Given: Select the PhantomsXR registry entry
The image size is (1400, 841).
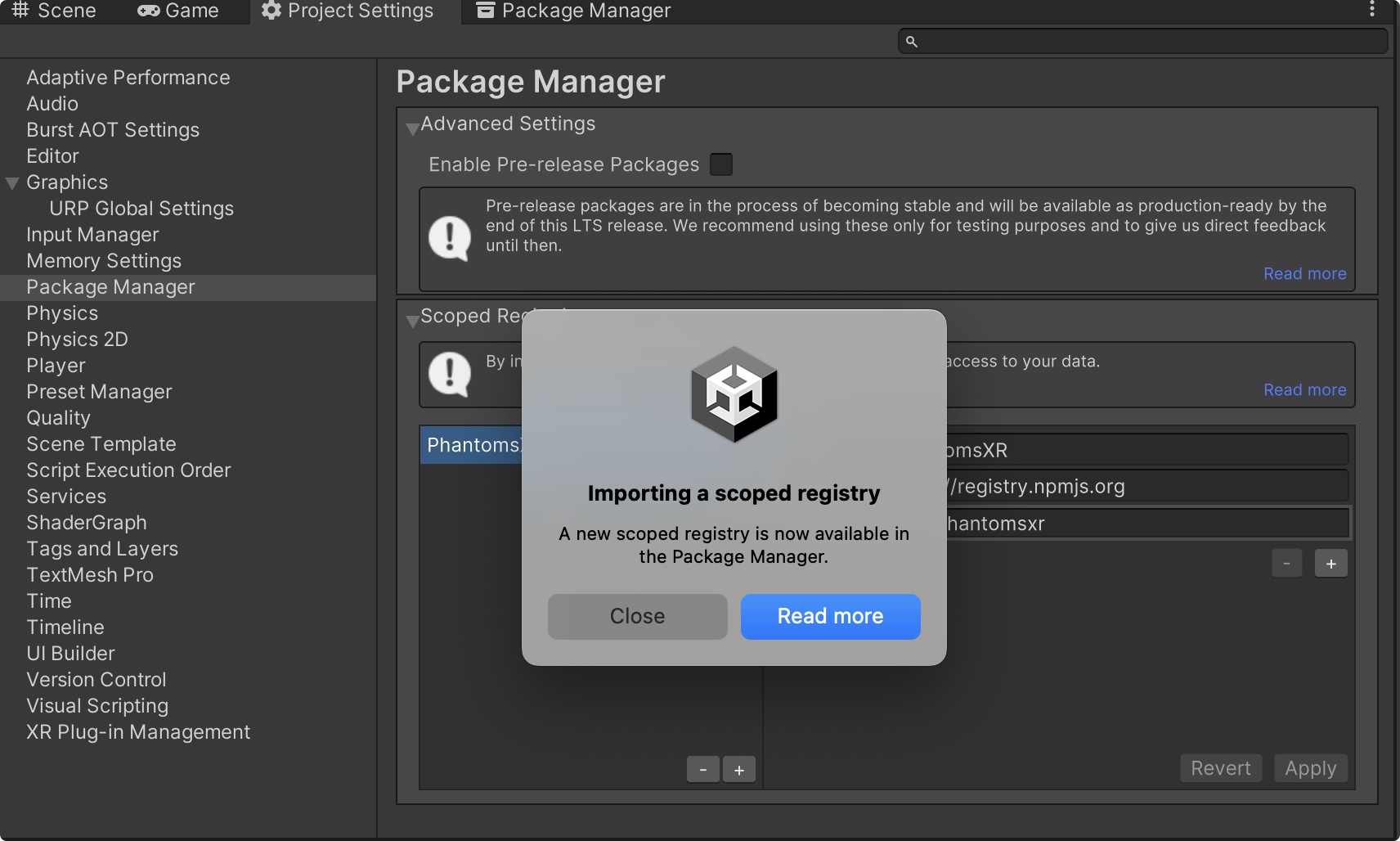Looking at the screenshot, I should point(471,445).
